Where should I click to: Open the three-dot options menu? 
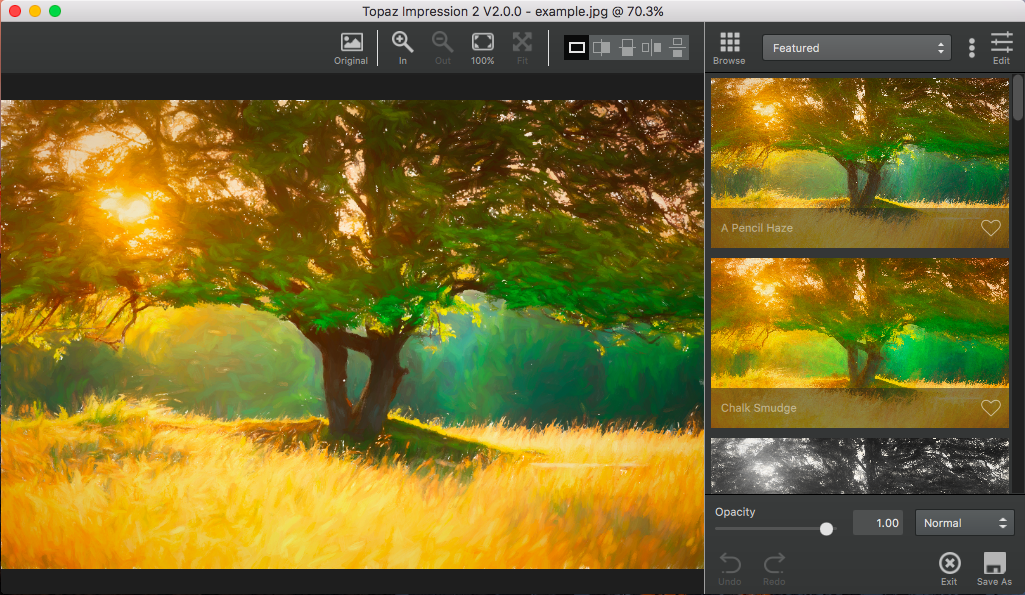point(971,48)
